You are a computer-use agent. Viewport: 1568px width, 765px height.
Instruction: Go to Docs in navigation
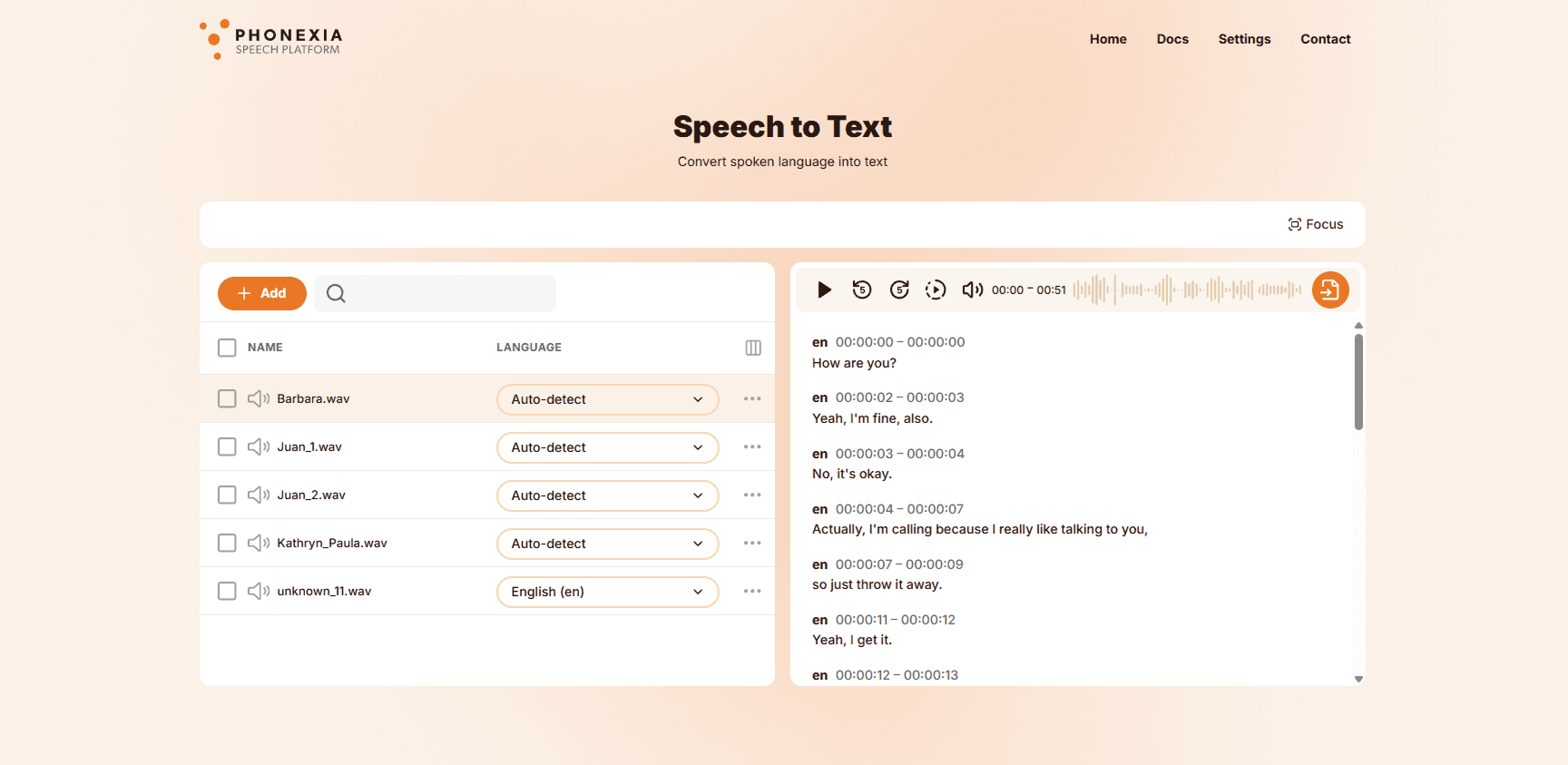[1172, 39]
